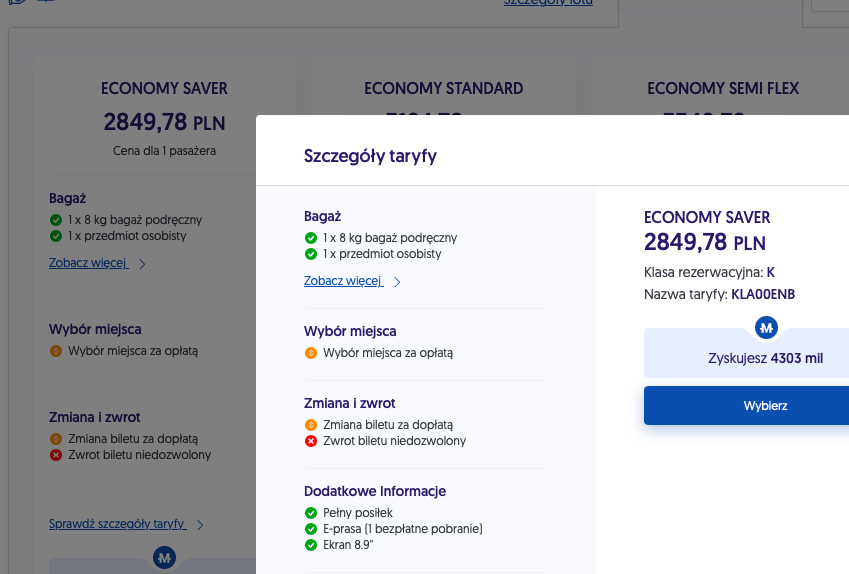
Task: Click Klasa rezerwacyjna: K text
Action: 709,272
